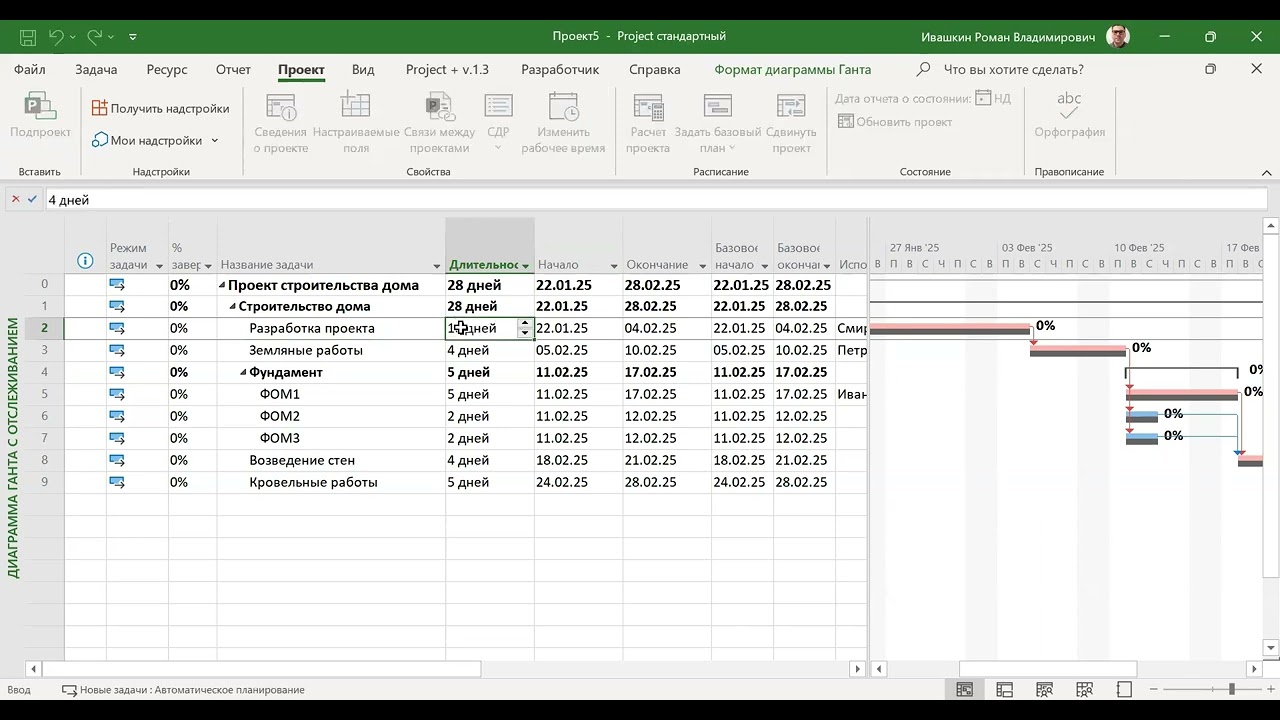Open Настраиваемые поля
Image resolution: width=1280 pixels, height=720 pixels.
pyautogui.click(x=356, y=124)
